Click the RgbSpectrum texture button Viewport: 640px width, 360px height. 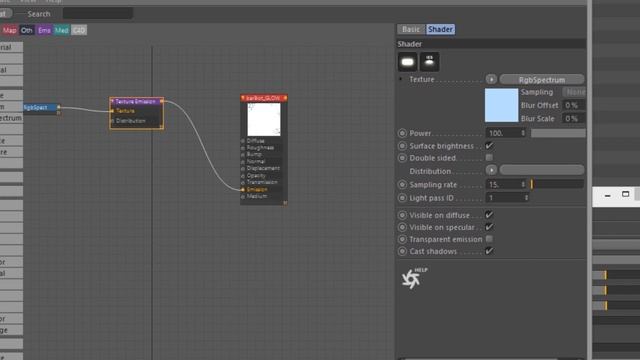(542, 80)
